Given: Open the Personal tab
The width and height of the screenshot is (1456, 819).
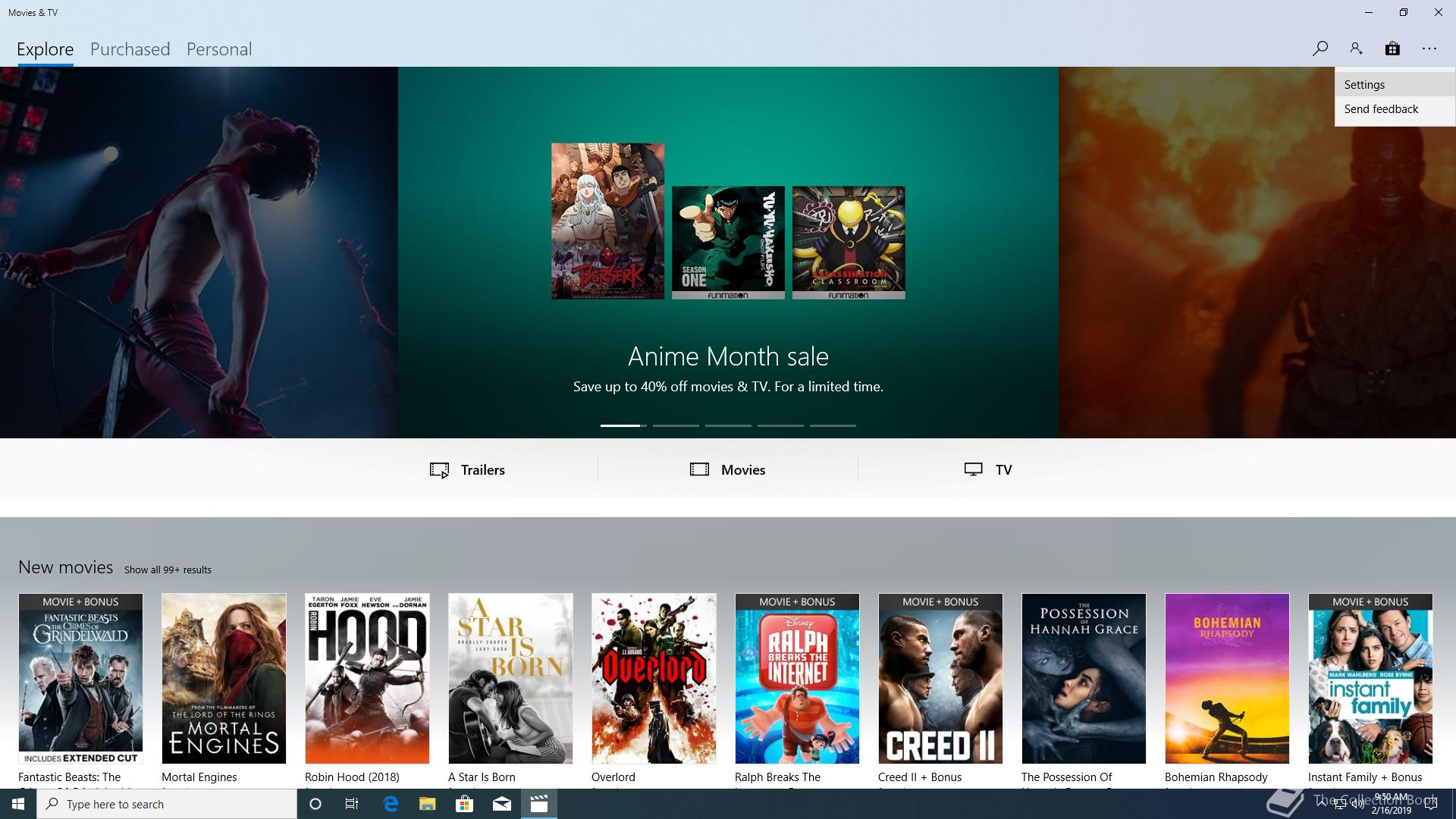Looking at the screenshot, I should 219,49.
